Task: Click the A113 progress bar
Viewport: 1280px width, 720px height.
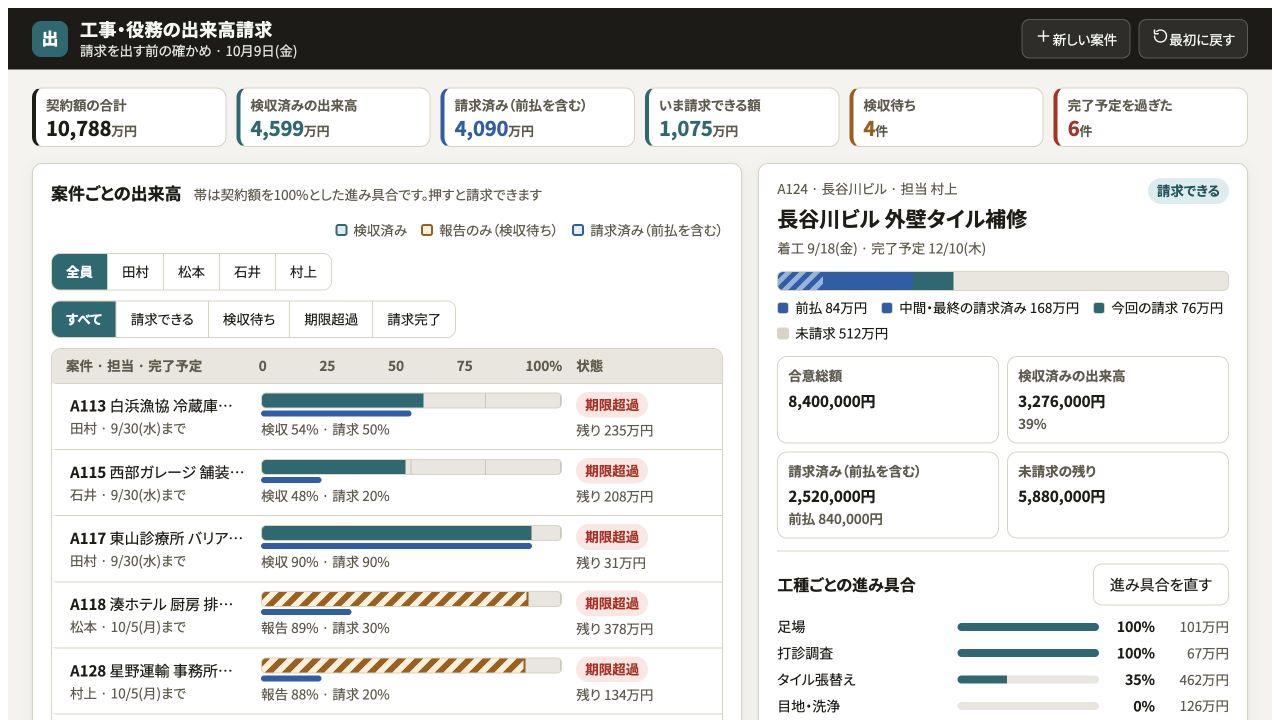Action: tap(411, 401)
